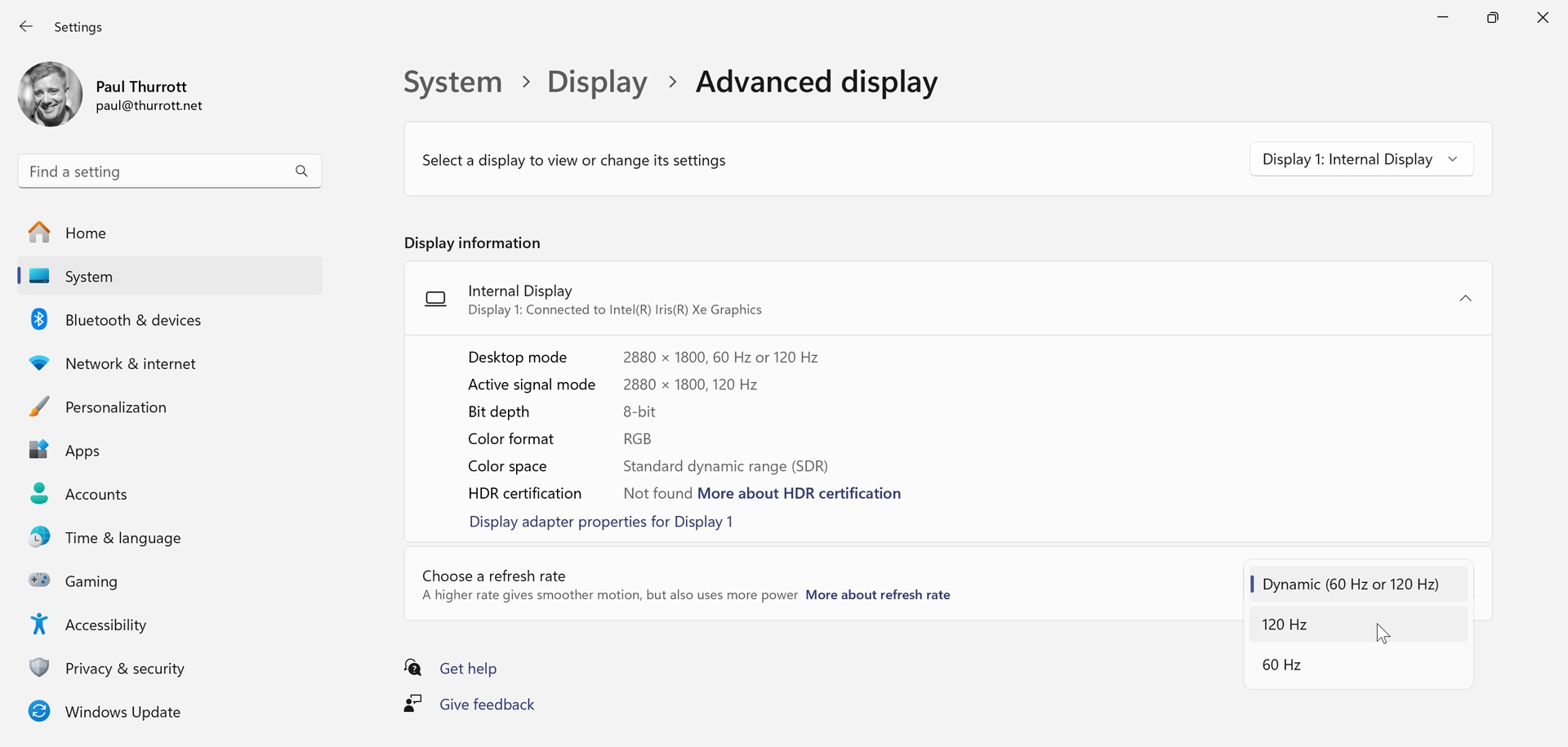Click the back arrow icon
Viewport: 1568px width, 747px height.
(x=26, y=27)
